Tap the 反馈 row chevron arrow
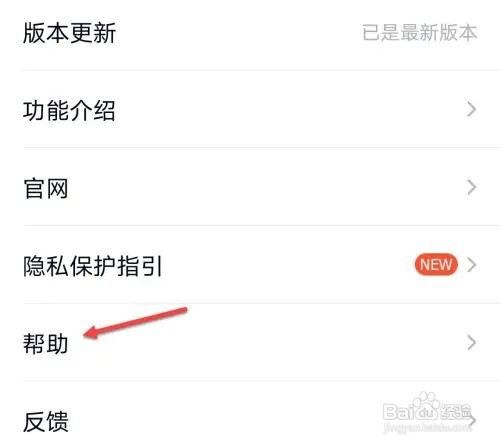Image resolution: width=500 pixels, height=445 pixels. click(x=472, y=421)
